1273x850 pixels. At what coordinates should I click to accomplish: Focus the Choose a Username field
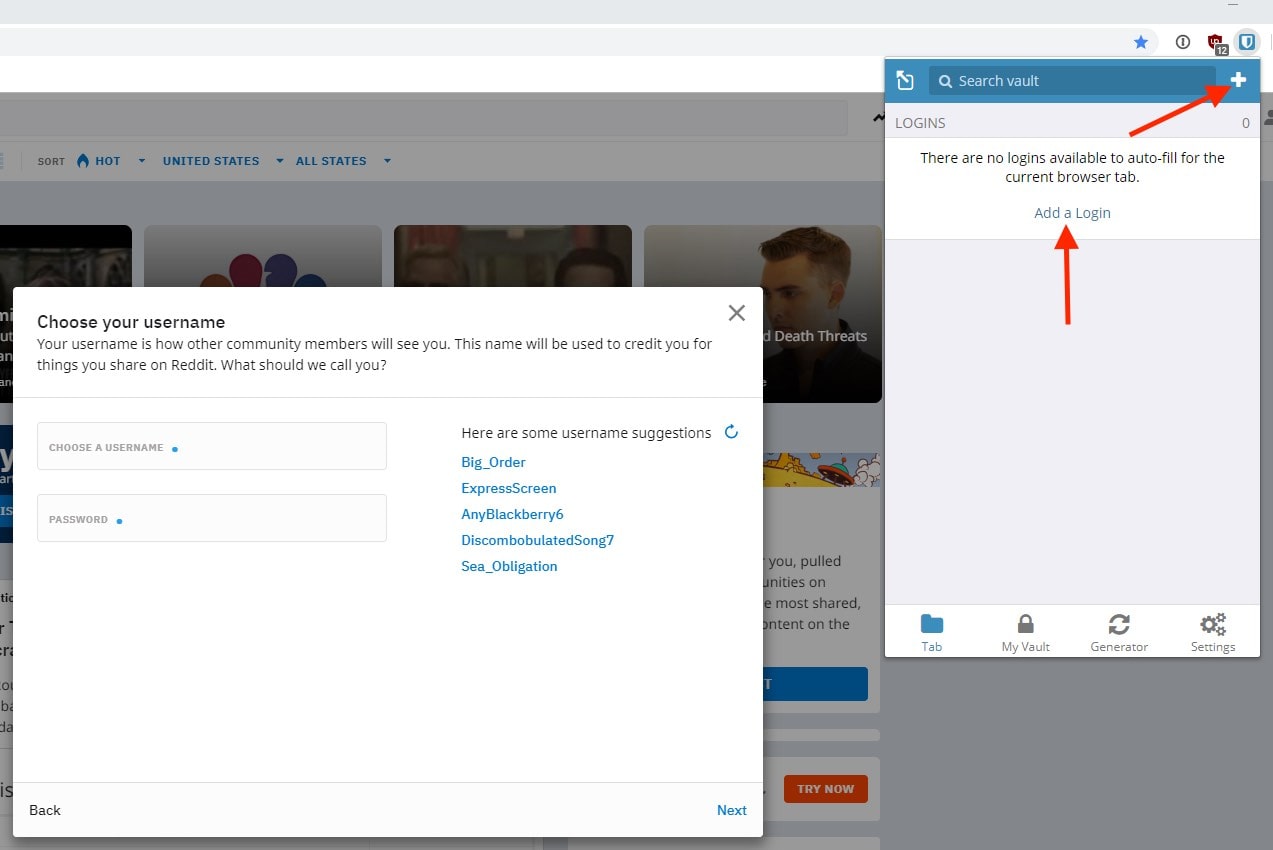pyautogui.click(x=212, y=446)
